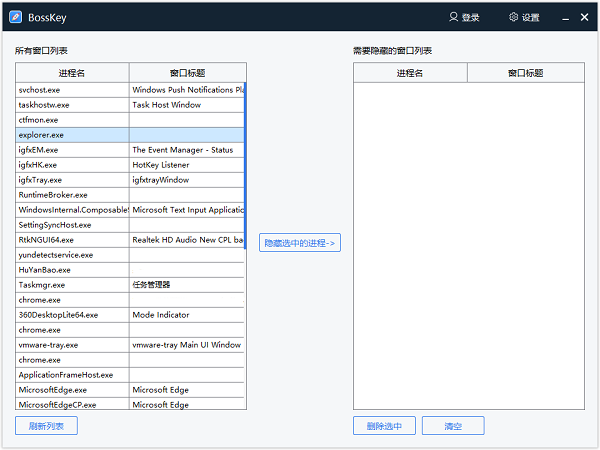Click Microsoft Text Input Application cell
Viewport: 600px width, 450px height.
187,210
